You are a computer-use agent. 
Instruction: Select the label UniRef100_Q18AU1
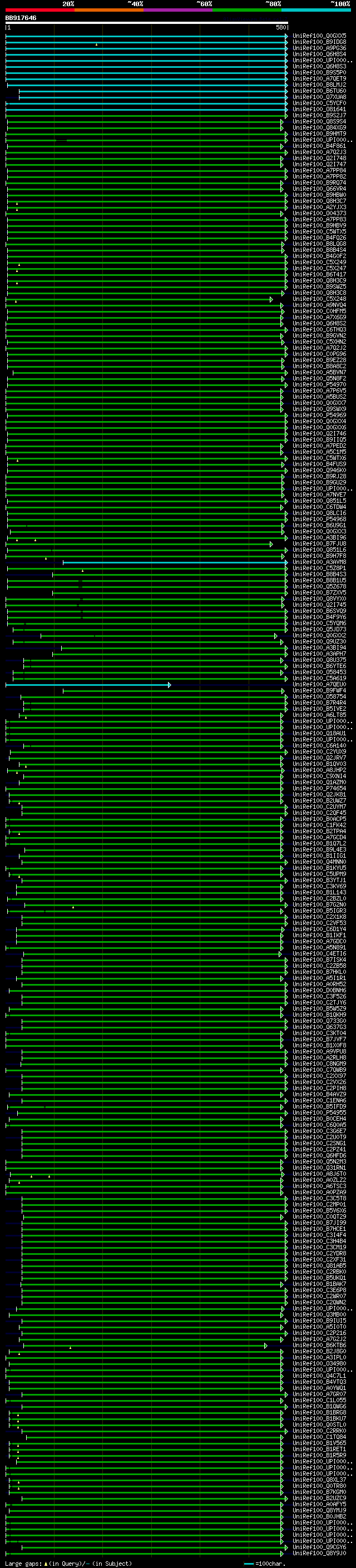coord(319,734)
